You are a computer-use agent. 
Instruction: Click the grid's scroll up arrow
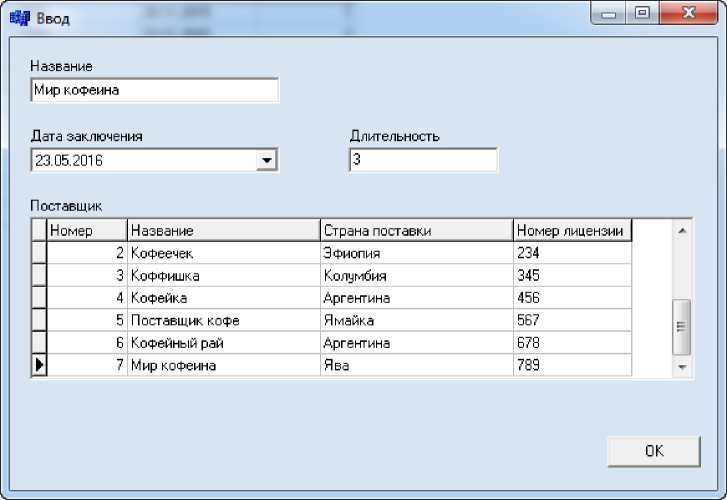pos(682,231)
